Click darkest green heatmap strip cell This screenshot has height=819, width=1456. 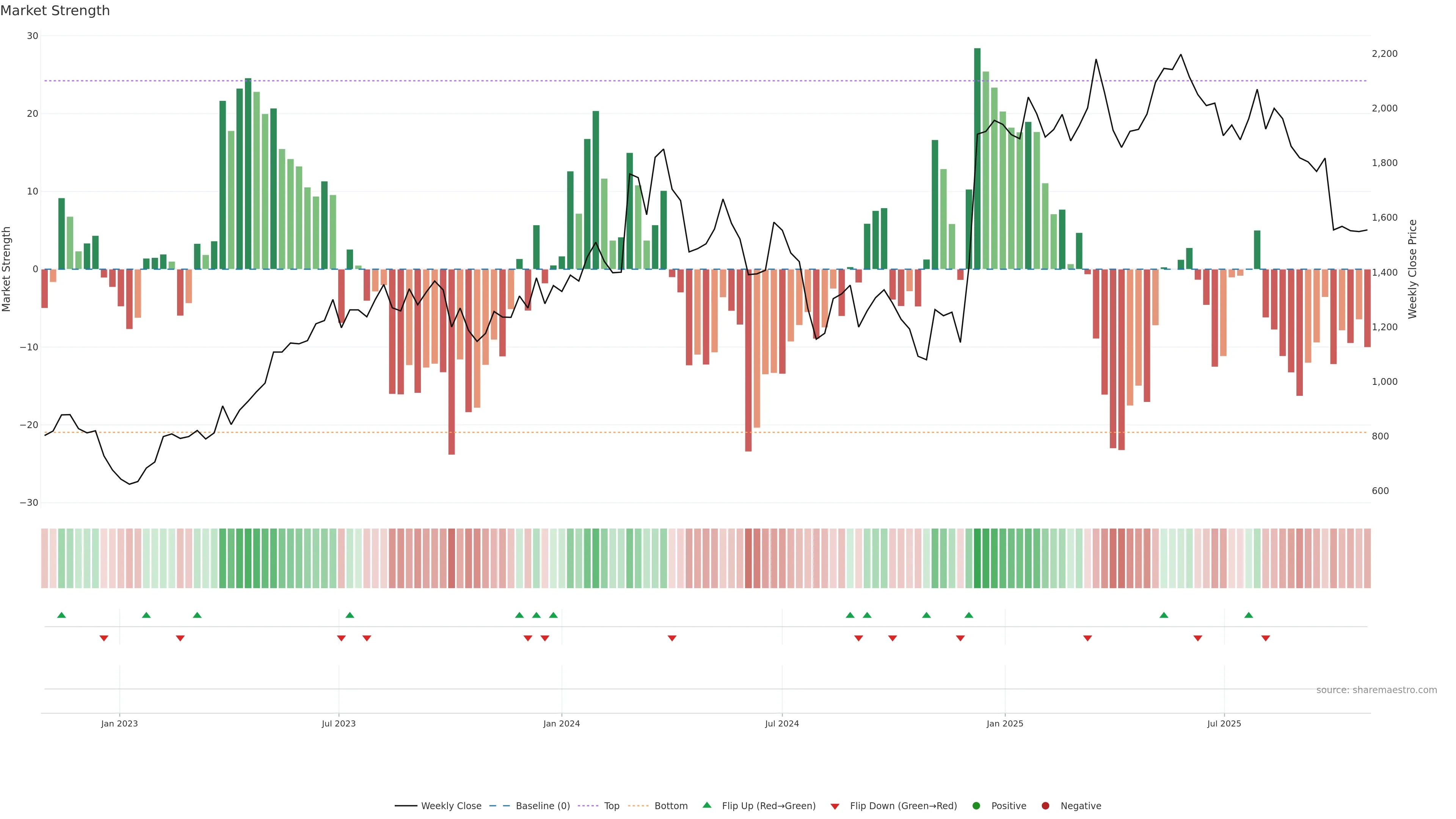pyautogui.click(x=977, y=559)
